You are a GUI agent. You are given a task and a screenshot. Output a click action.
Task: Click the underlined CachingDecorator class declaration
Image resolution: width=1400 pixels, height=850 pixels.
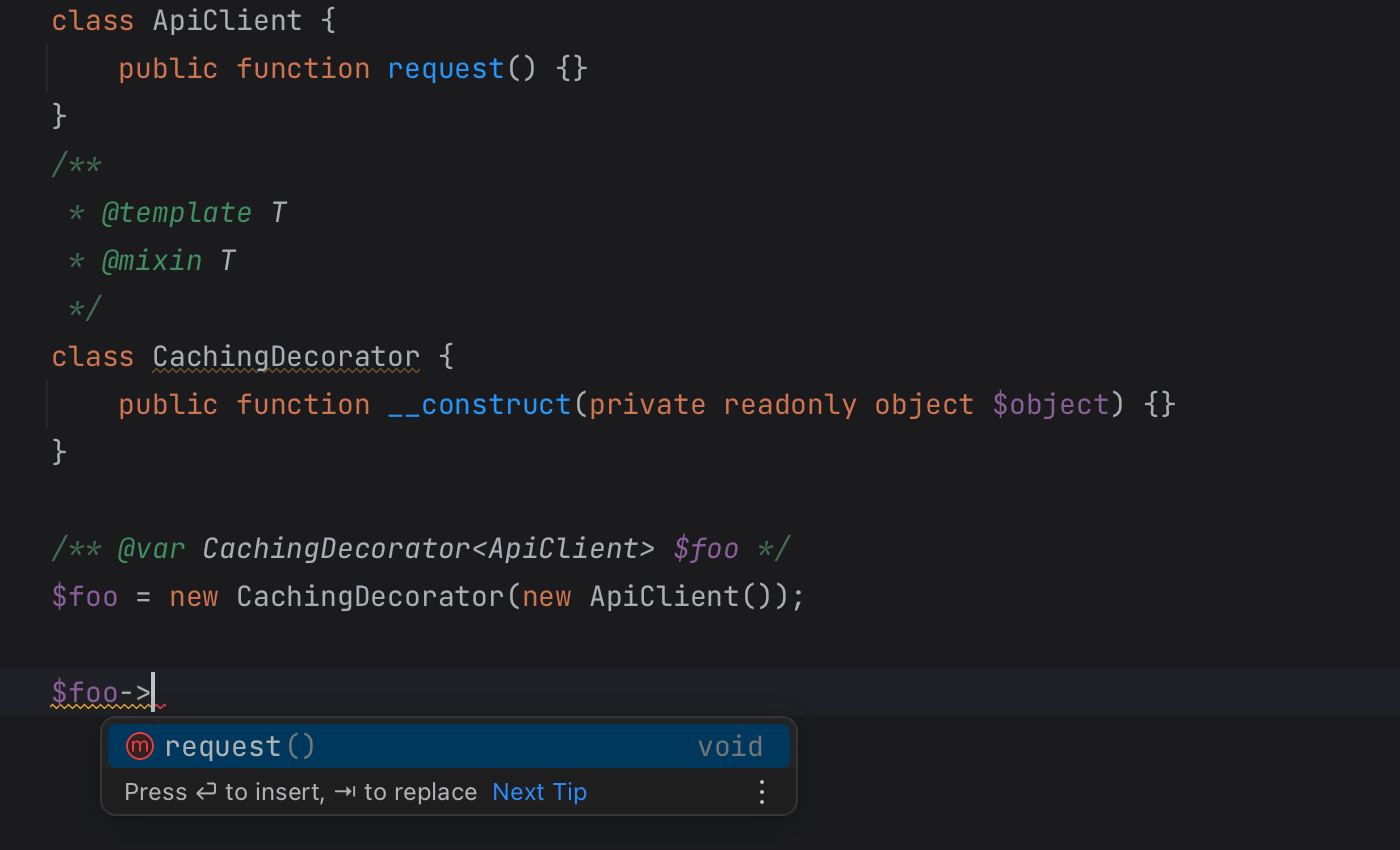coord(286,356)
